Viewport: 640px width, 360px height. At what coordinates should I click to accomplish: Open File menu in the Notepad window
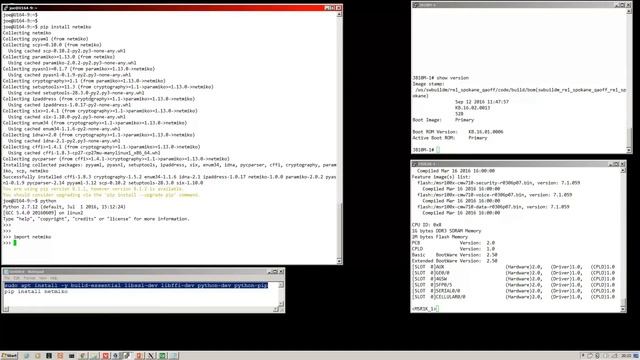pyautogui.click(x=7, y=278)
